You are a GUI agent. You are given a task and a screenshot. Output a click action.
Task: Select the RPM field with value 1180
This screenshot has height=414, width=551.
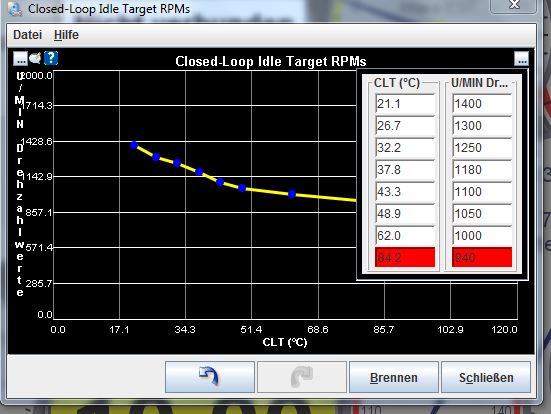pos(482,169)
